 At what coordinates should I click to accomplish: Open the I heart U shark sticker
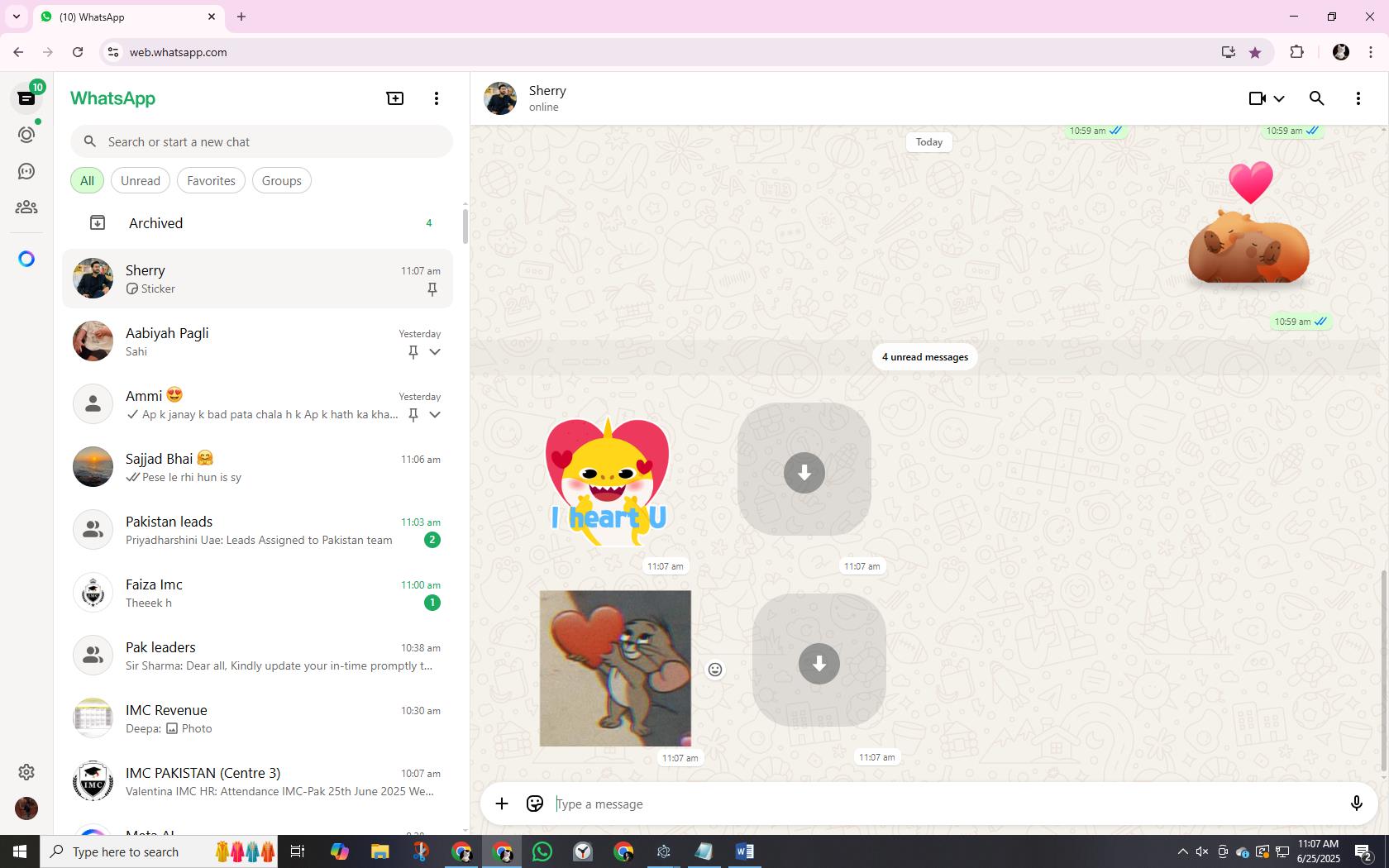coord(608,481)
